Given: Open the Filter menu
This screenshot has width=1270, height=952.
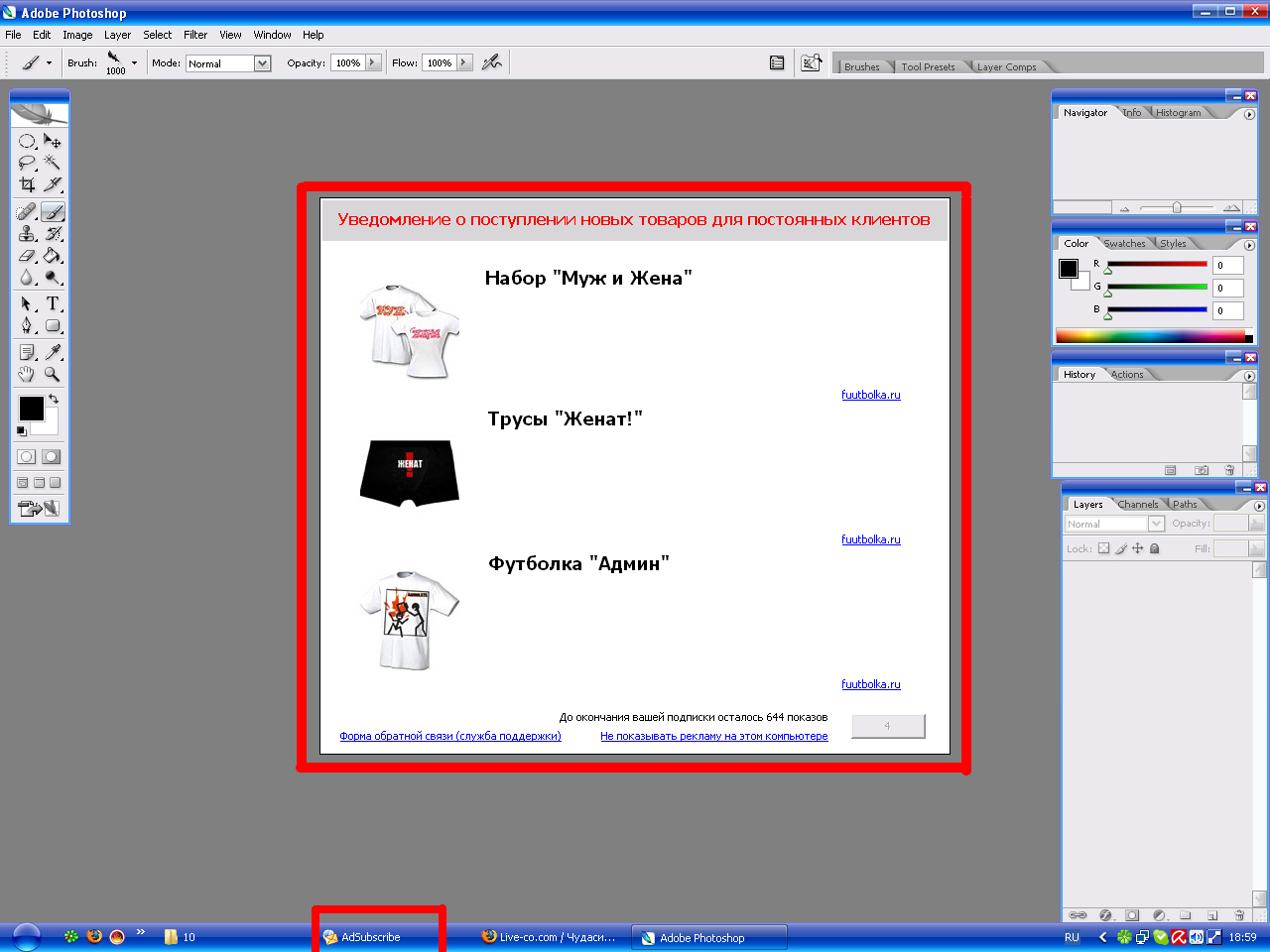Looking at the screenshot, I should 195,35.
